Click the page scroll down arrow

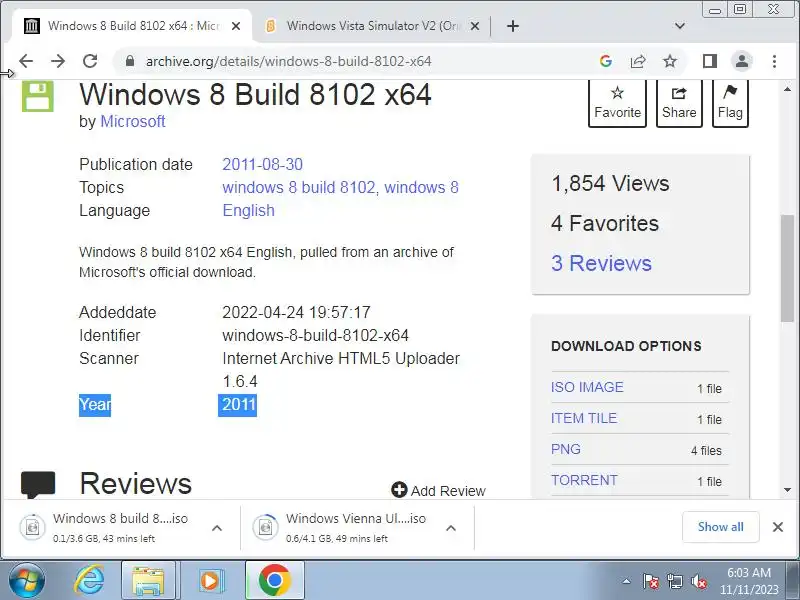click(787, 490)
